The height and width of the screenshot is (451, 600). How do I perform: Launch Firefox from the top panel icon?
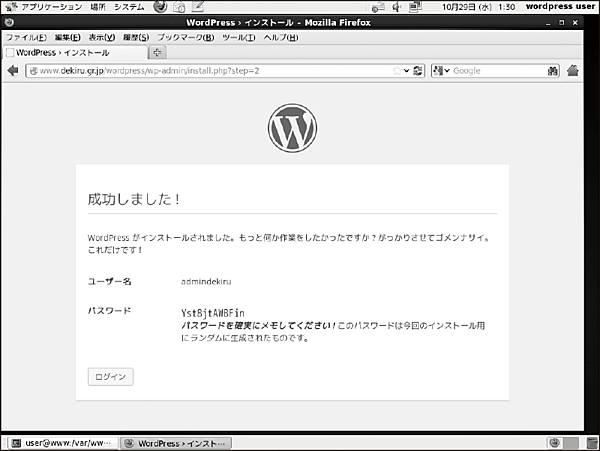point(160,6)
